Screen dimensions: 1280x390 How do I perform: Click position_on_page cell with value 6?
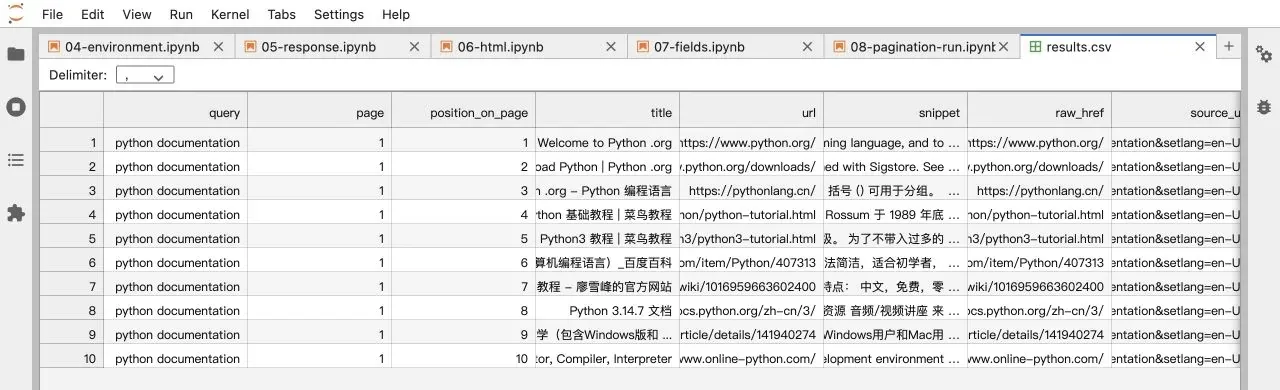pos(464,263)
